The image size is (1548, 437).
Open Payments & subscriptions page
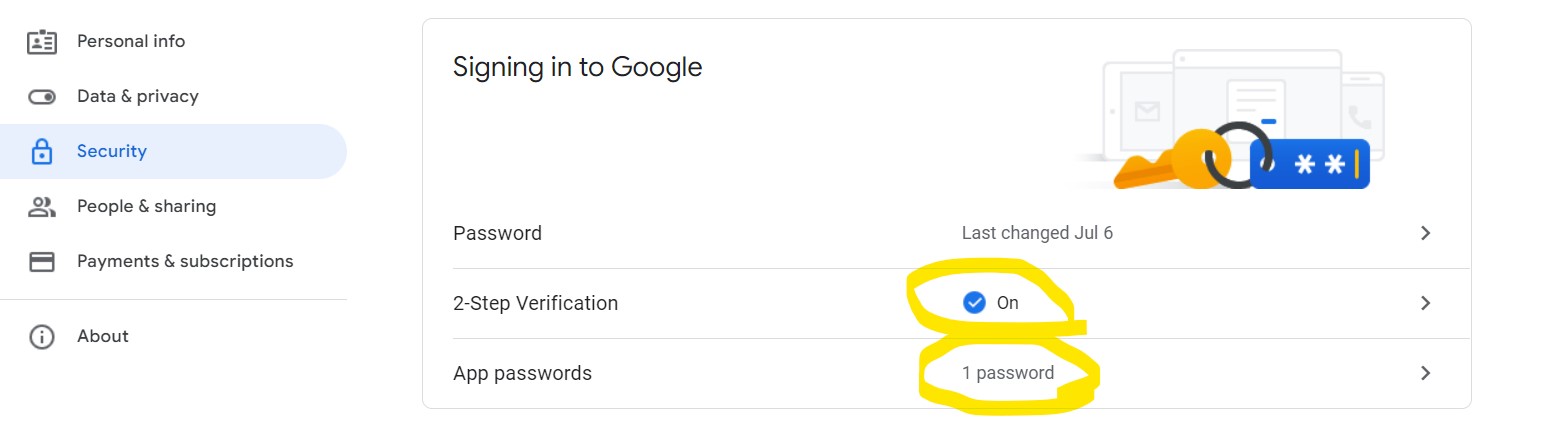[x=185, y=261]
